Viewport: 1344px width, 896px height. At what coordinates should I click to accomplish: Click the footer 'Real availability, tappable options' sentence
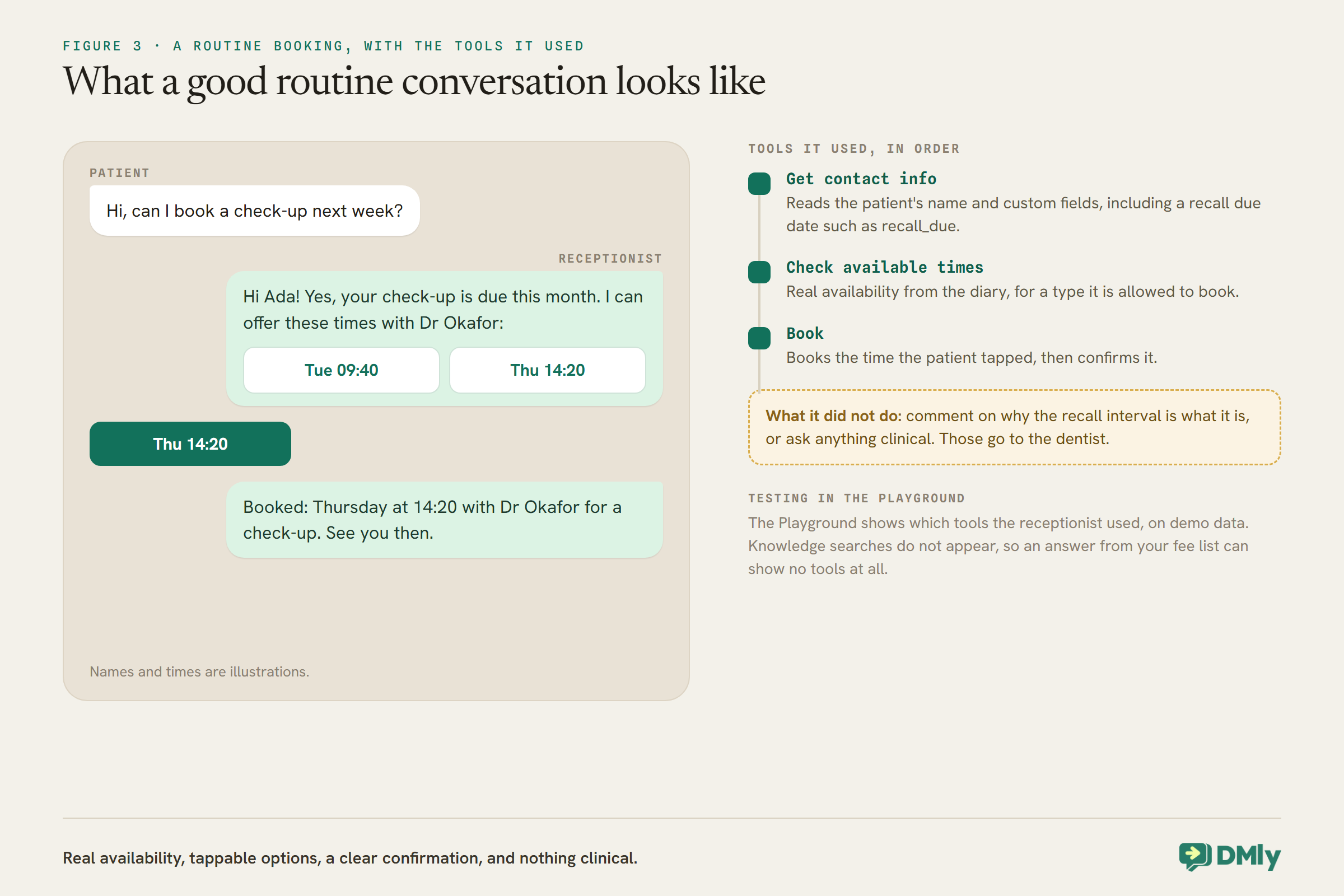tap(349, 858)
